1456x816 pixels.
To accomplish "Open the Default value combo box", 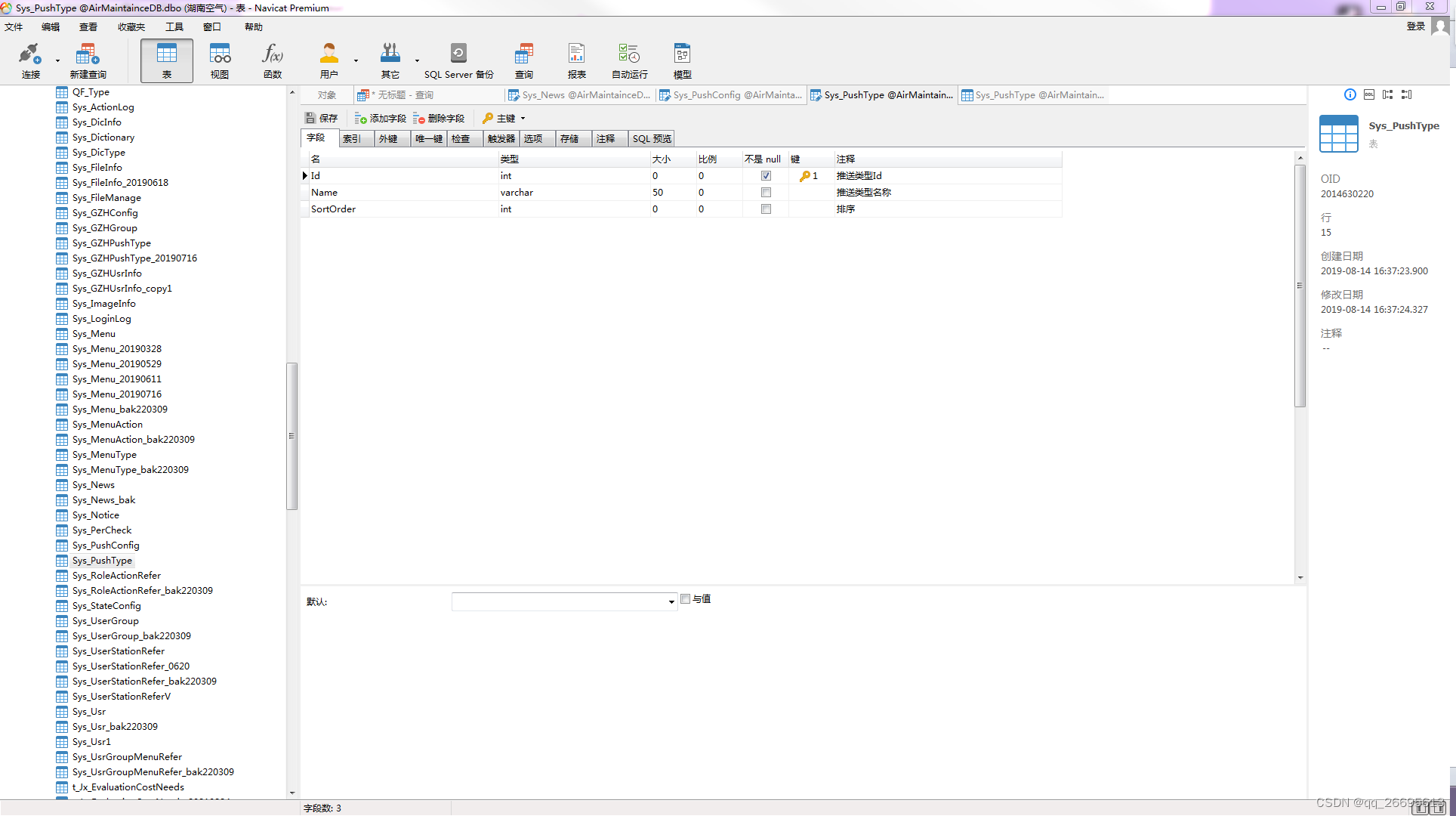I will click(563, 601).
